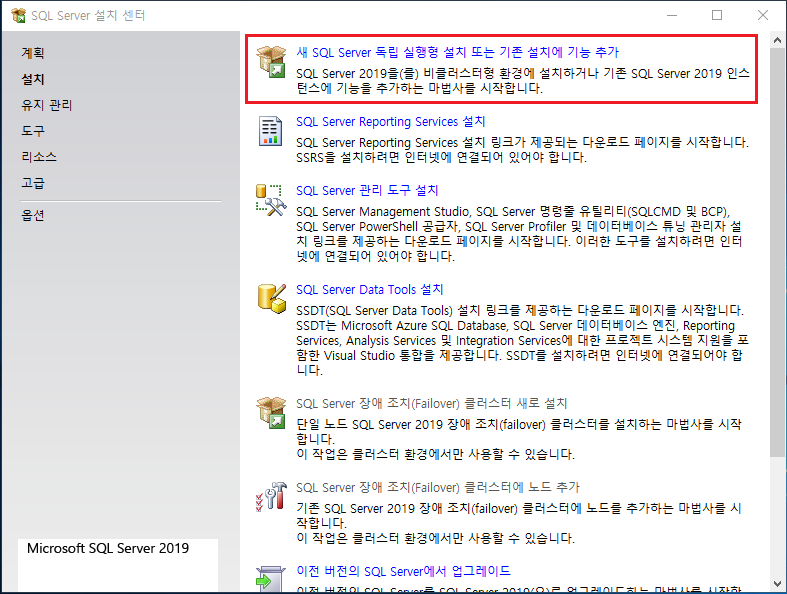
Task: Select 계획 in the left navigation
Action: click(33, 53)
